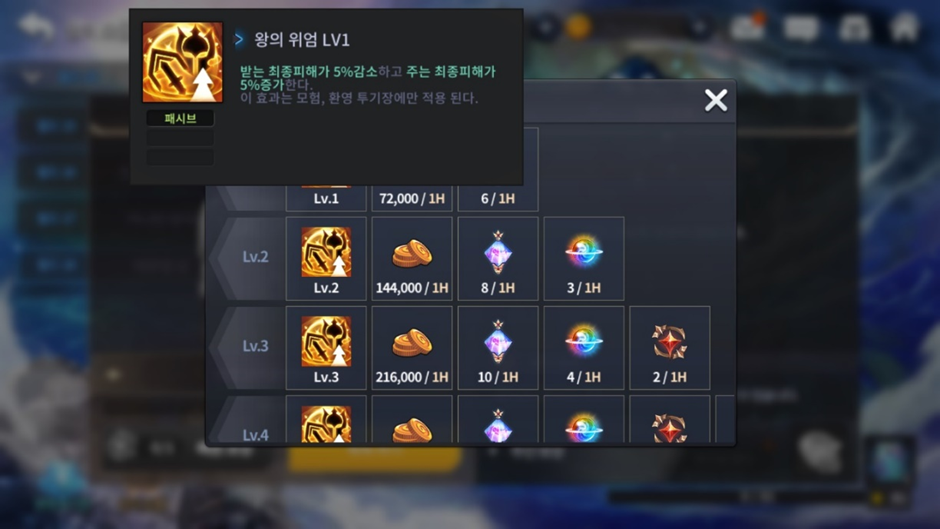Select the Lv.2 row label

point(255,257)
